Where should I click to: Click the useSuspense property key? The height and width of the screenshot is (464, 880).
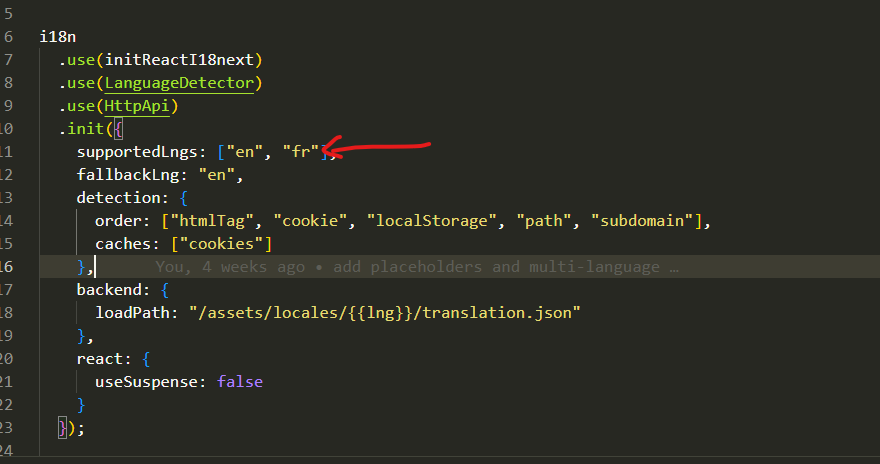(146, 382)
